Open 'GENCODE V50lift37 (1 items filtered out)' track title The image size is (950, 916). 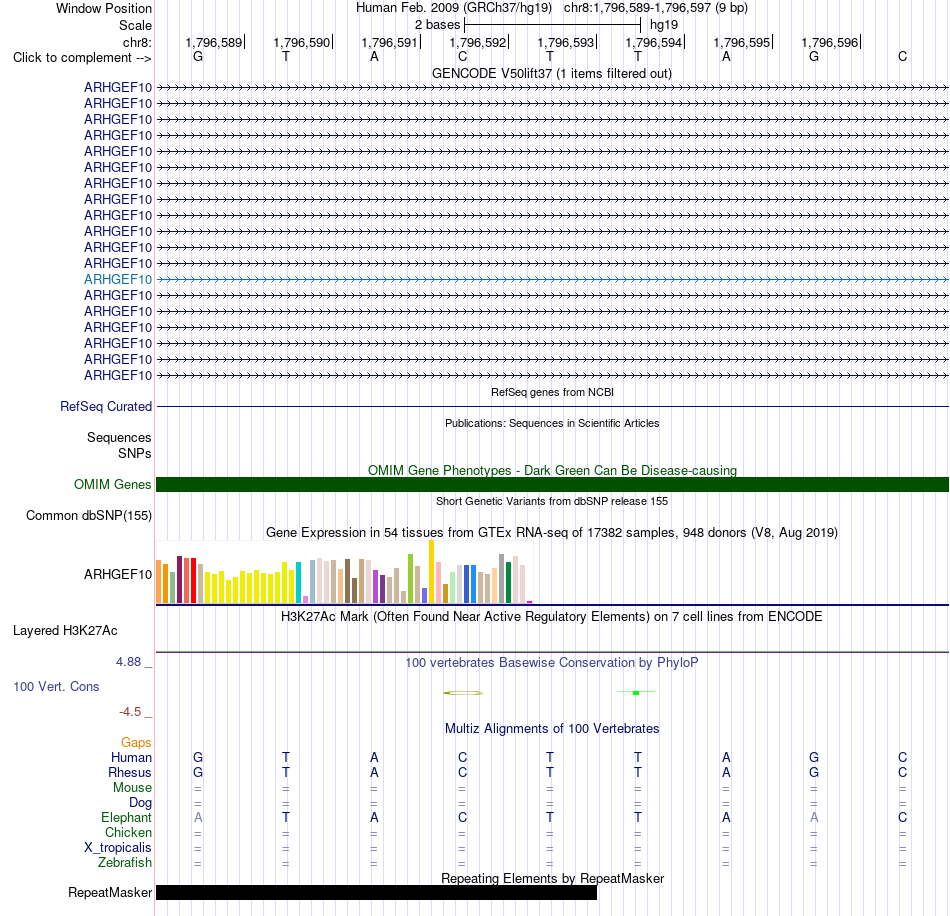(551, 74)
